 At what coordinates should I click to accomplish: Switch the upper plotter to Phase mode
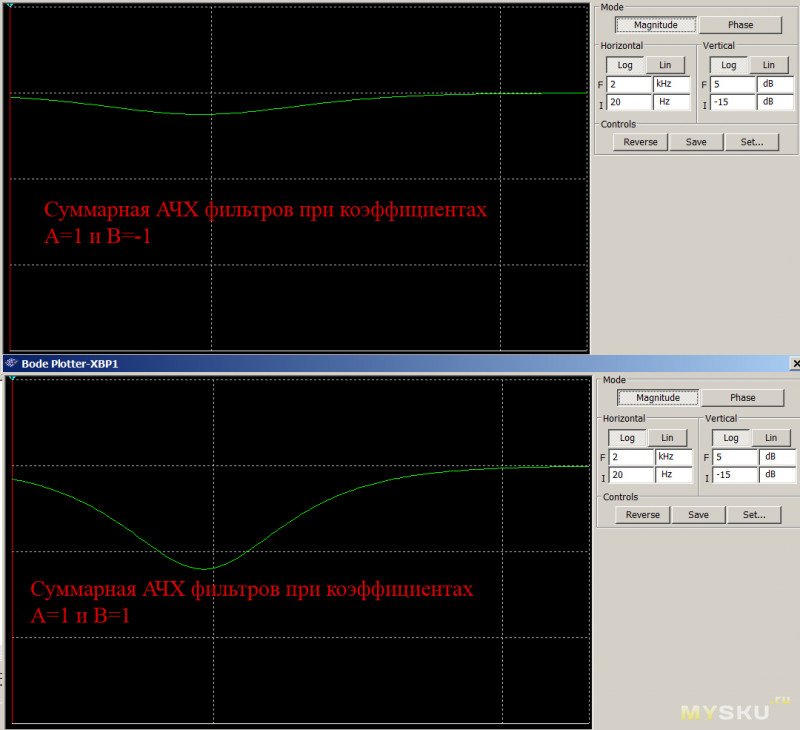[x=739, y=25]
